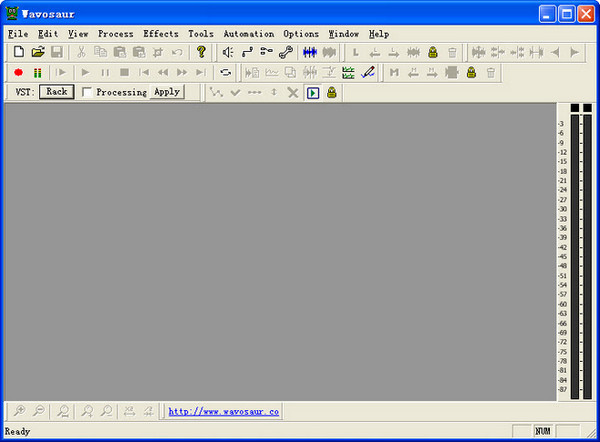Open the View menu
600x442 pixels.
(78, 34)
